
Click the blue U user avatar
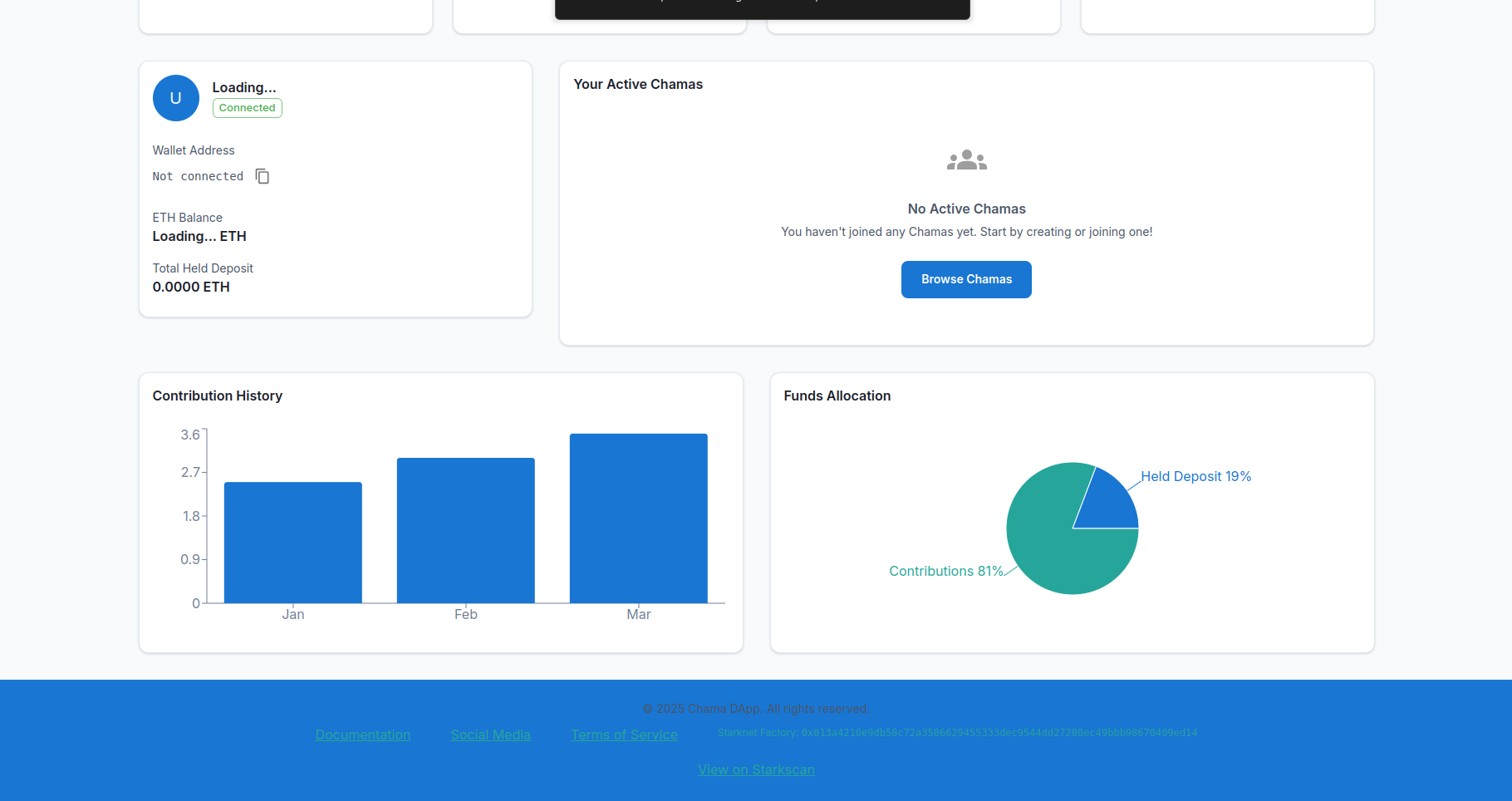tap(176, 98)
